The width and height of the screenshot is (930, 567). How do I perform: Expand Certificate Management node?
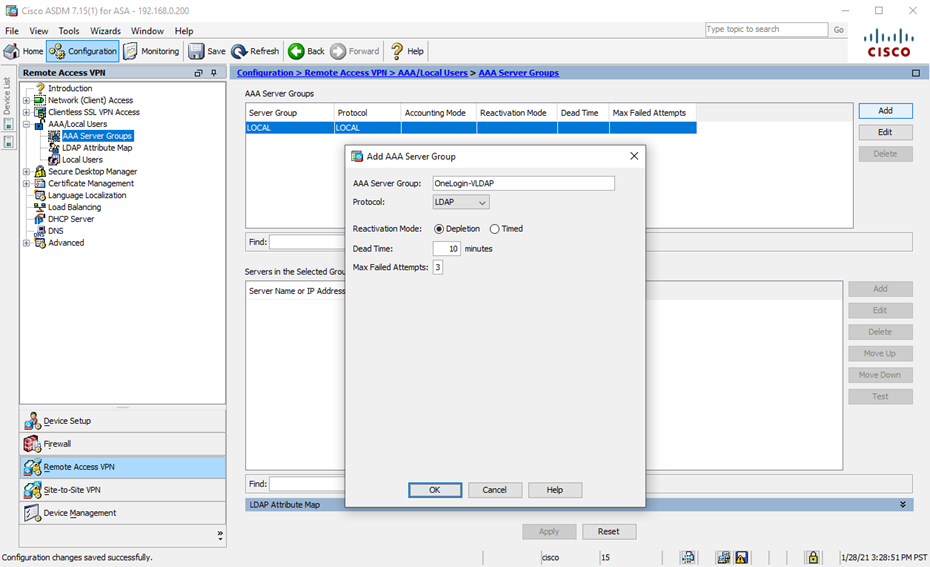pos(26,183)
